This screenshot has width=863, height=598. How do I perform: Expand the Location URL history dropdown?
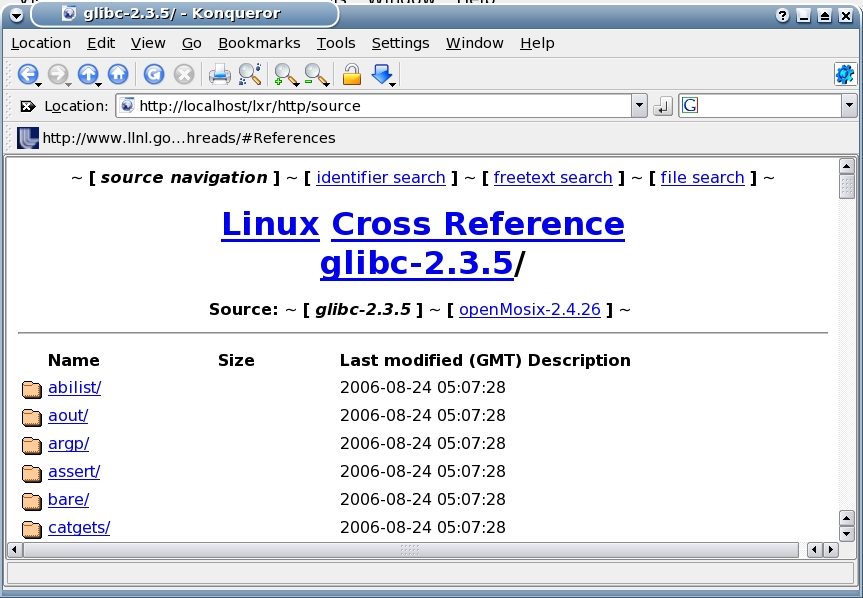coord(640,106)
